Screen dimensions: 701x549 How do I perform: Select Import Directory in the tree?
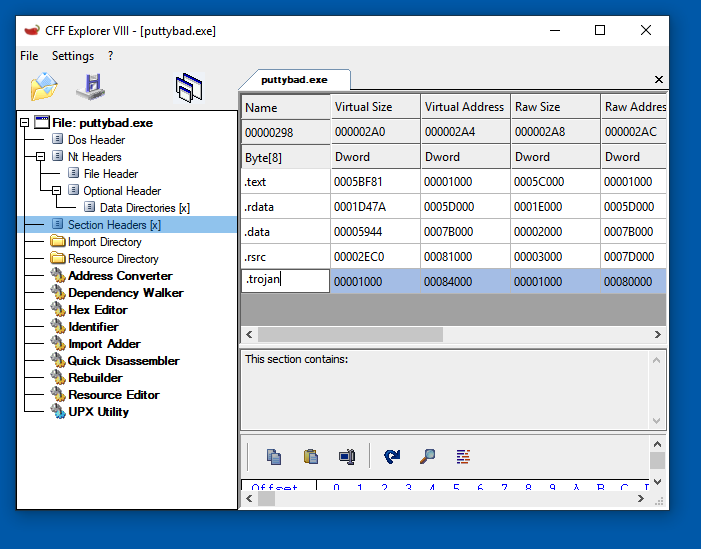point(104,242)
